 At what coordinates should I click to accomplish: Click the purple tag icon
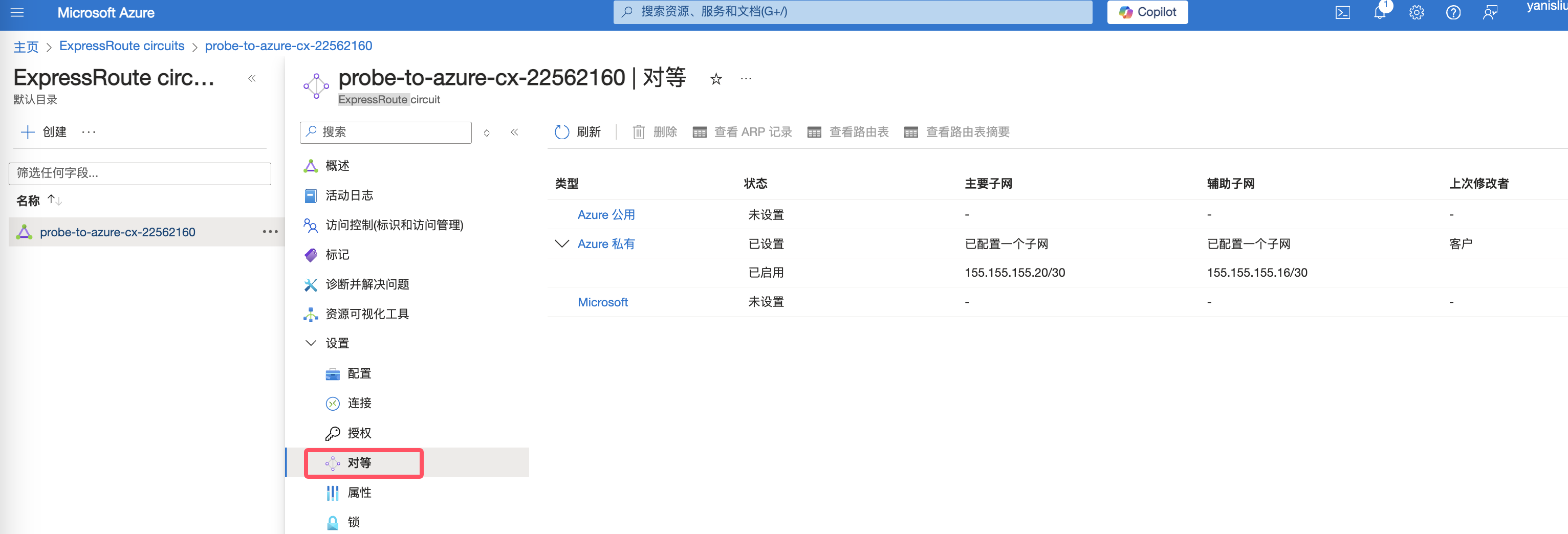311,255
